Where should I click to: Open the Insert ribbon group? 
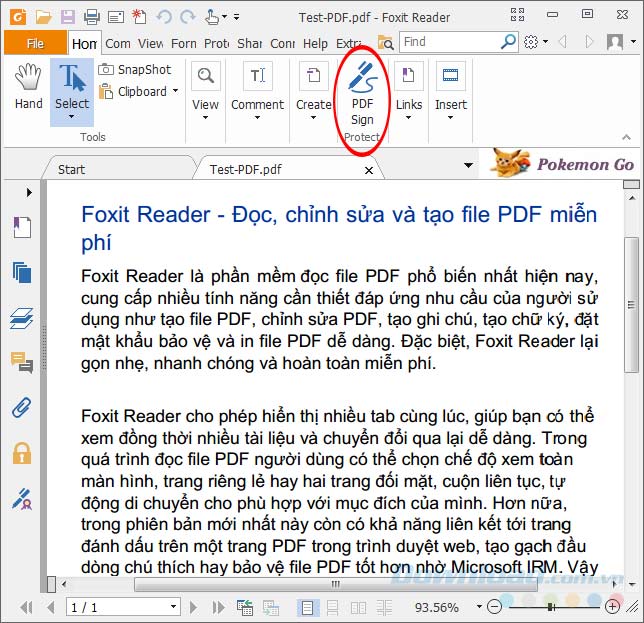pyautogui.click(x=451, y=91)
